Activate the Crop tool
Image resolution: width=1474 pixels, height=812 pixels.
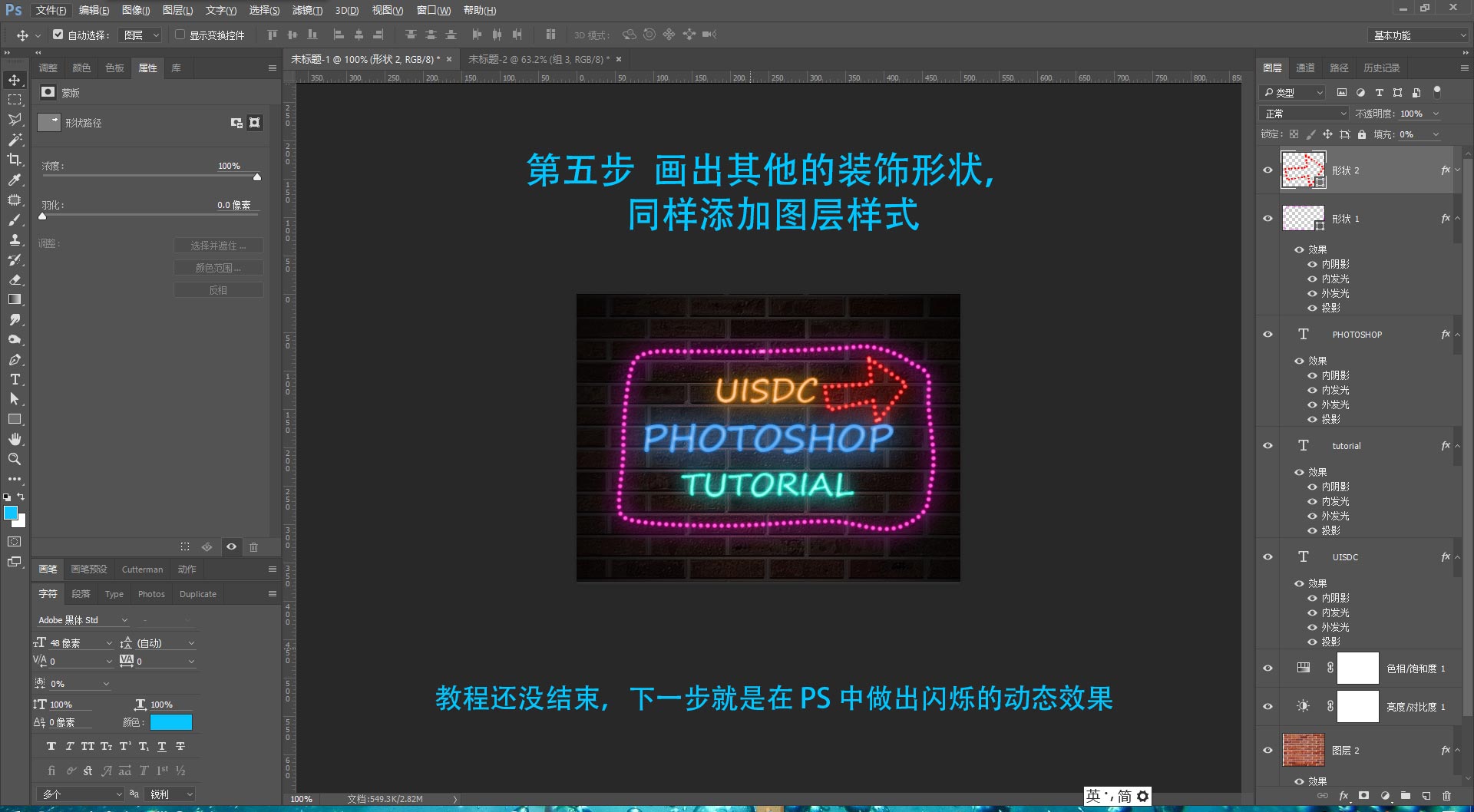[15, 160]
